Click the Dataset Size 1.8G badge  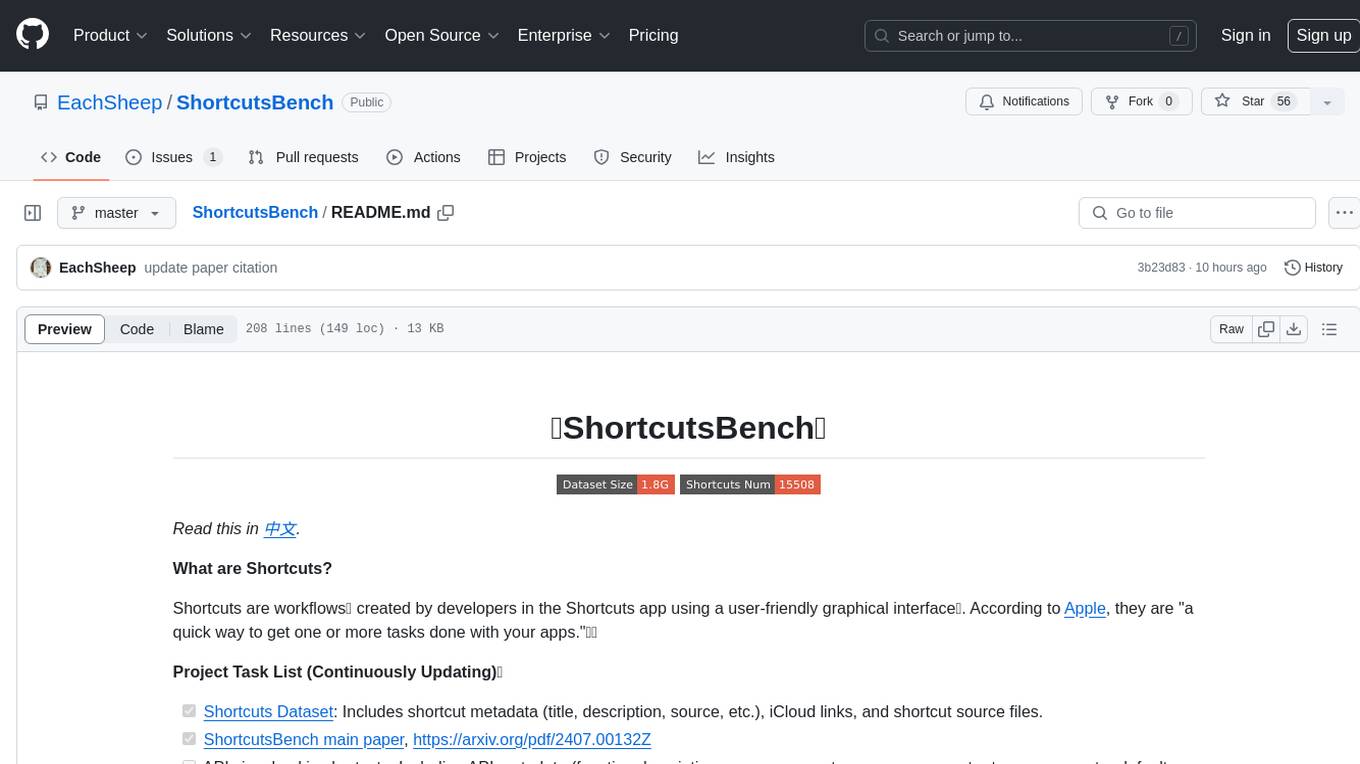tap(615, 484)
